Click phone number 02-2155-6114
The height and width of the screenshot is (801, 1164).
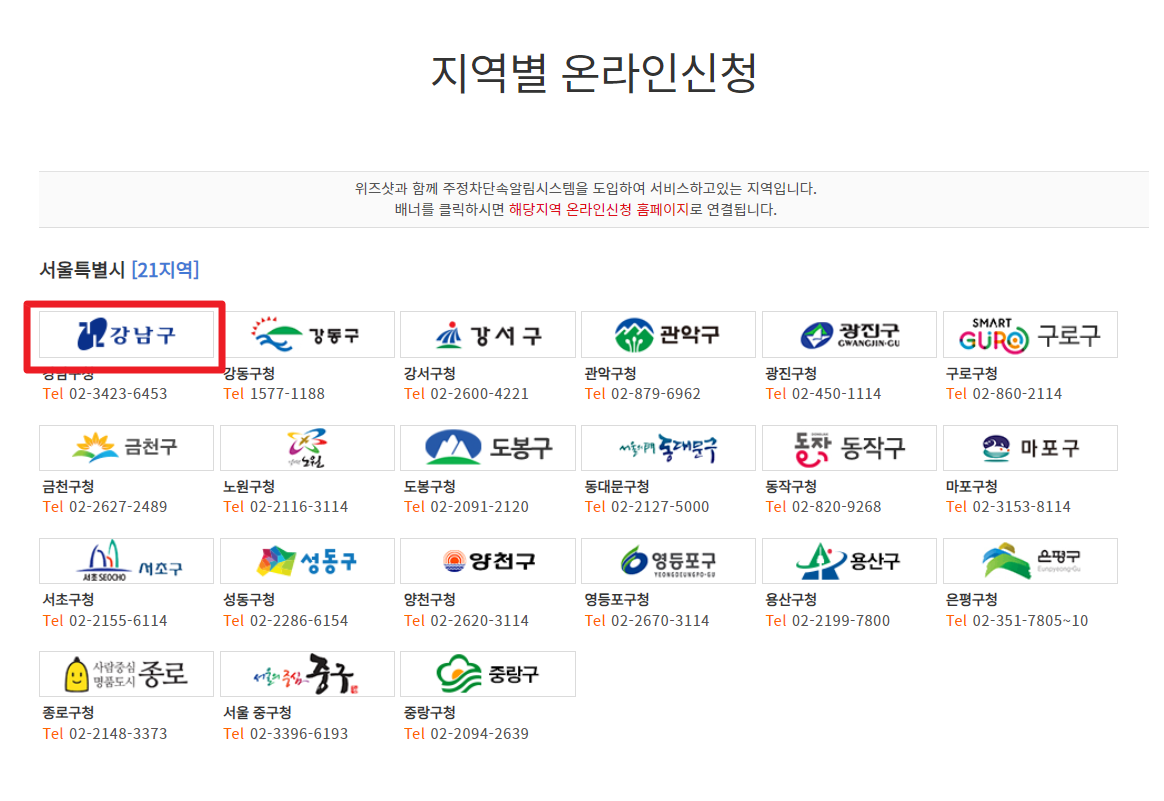click(118, 621)
